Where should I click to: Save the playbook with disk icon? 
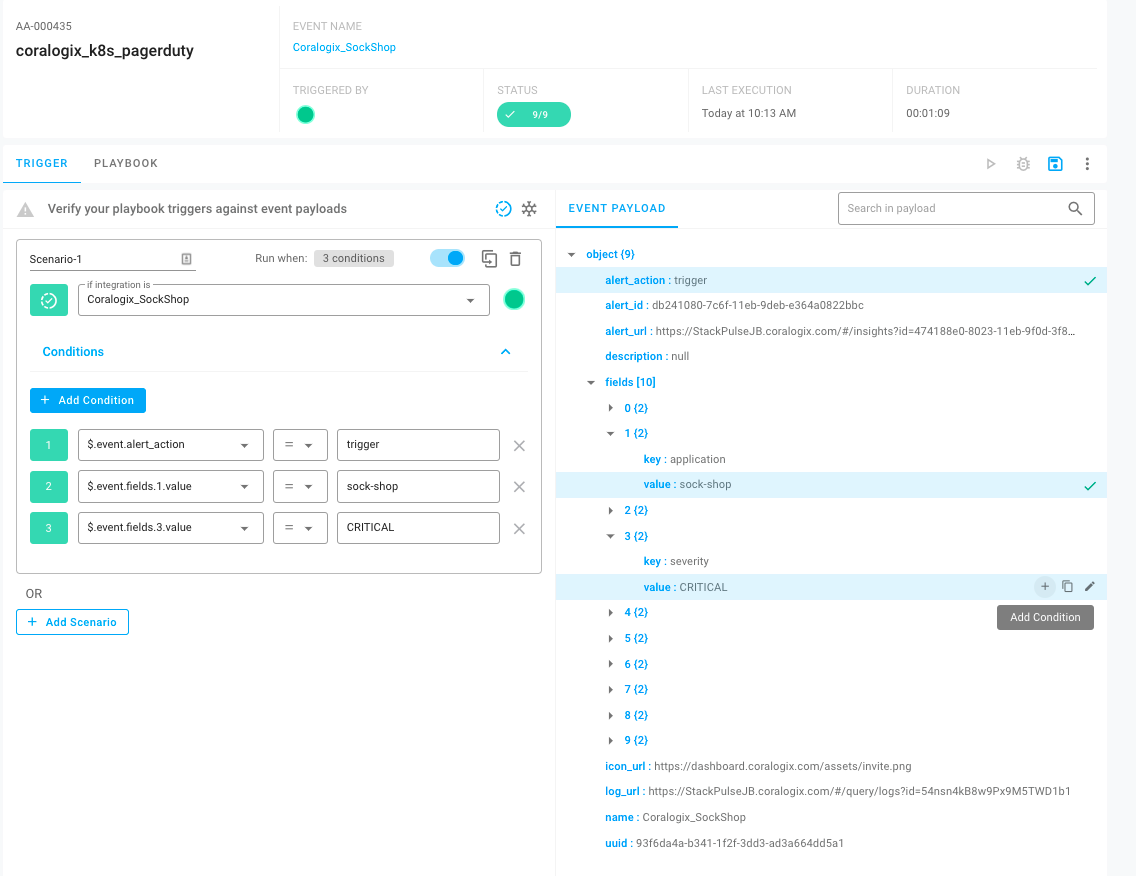[x=1055, y=164]
